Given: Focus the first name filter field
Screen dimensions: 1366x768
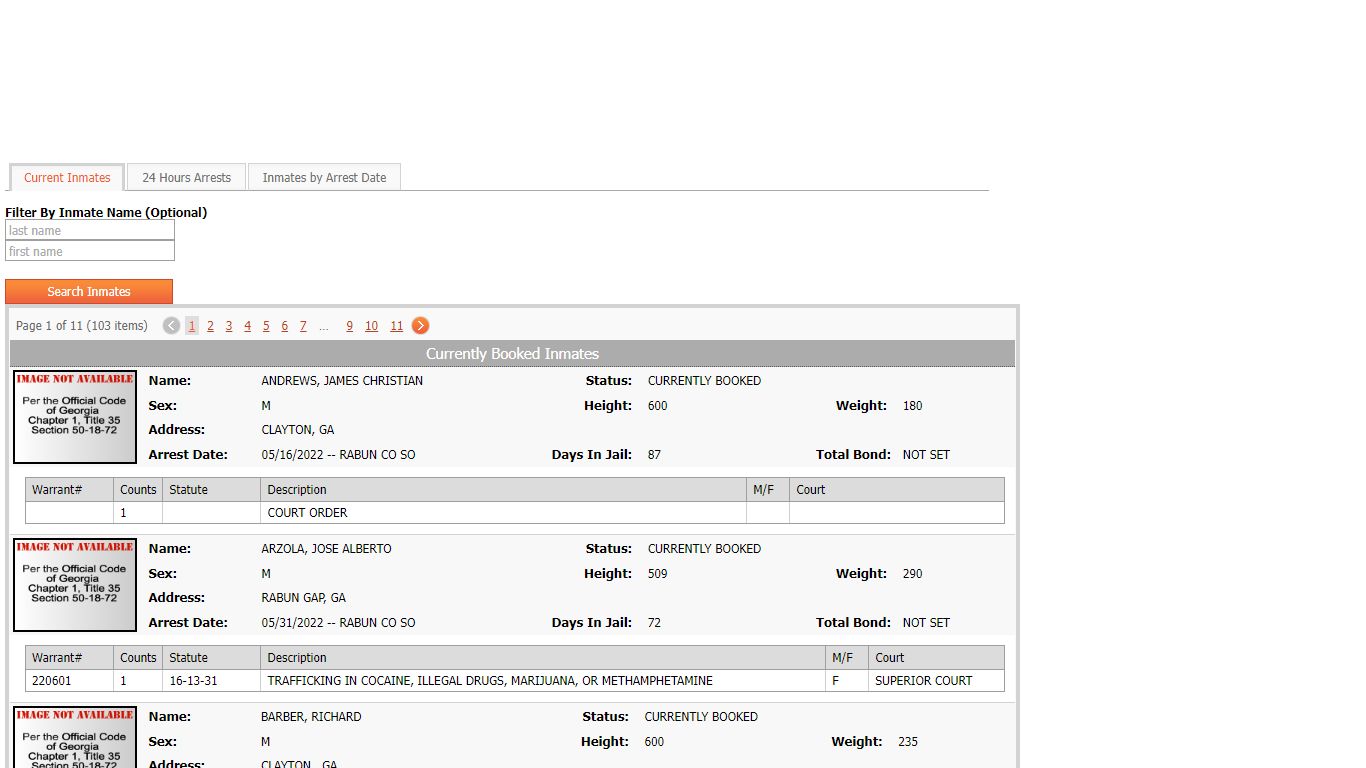Looking at the screenshot, I should point(90,252).
